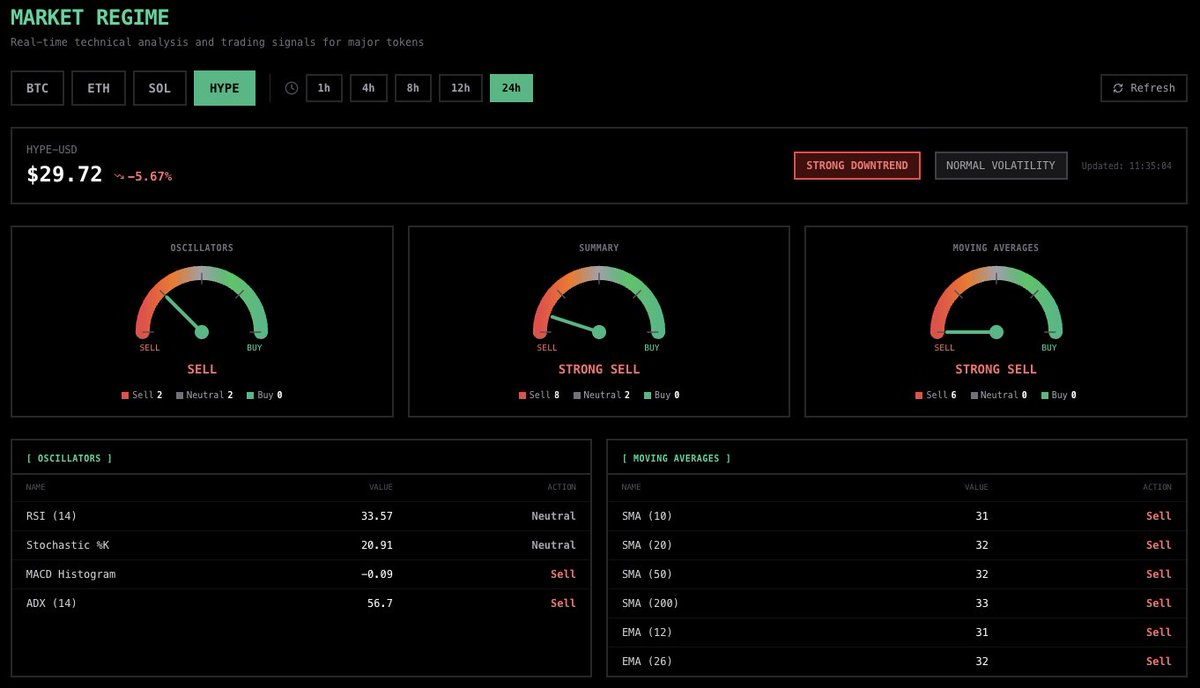This screenshot has width=1200, height=688.
Task: Switch timeframe to 8h
Action: pyautogui.click(x=413, y=88)
